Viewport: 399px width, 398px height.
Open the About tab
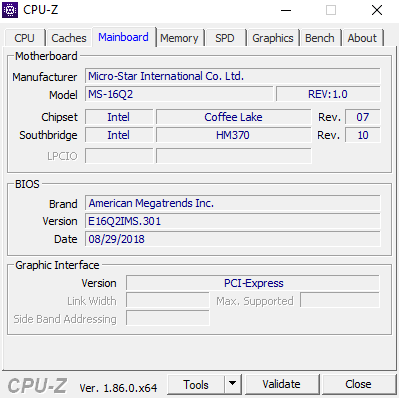tap(362, 38)
